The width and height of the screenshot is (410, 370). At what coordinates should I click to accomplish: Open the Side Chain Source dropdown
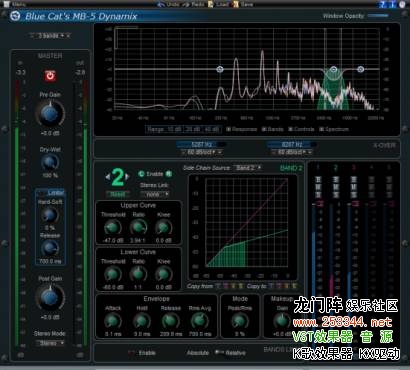coord(248,168)
